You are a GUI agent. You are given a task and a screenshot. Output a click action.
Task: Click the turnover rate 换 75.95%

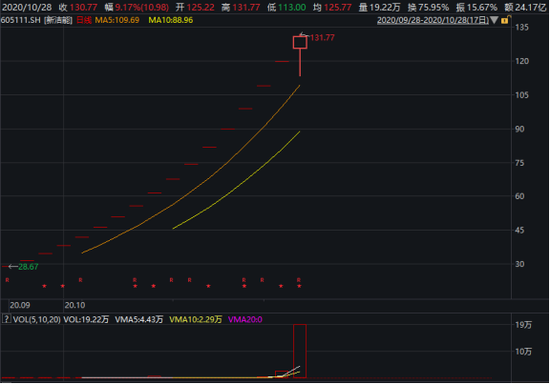[428, 7]
